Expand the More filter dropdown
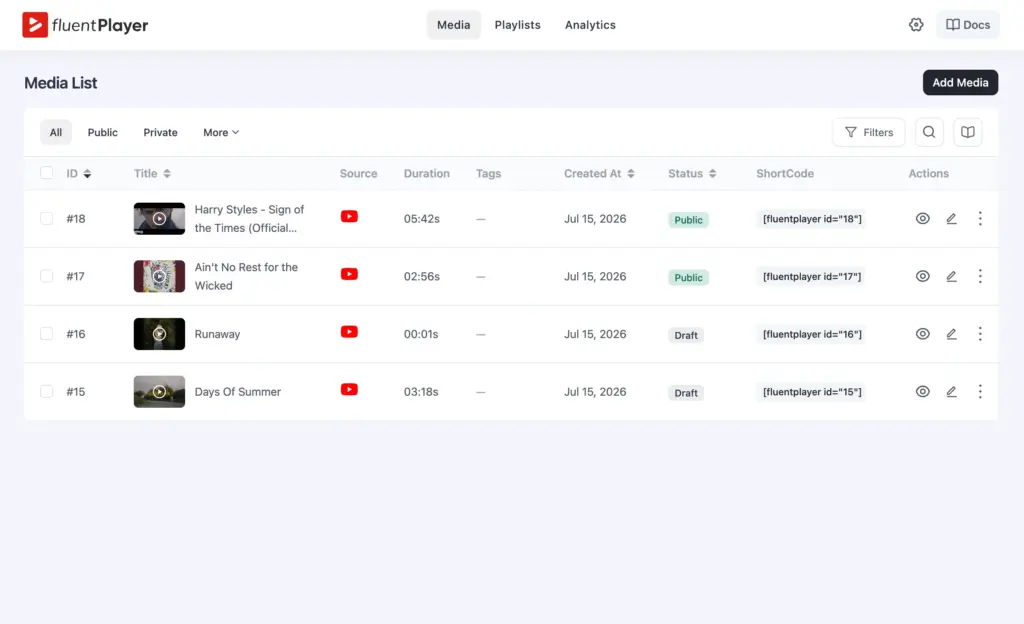The height and width of the screenshot is (624, 1024). point(221,133)
